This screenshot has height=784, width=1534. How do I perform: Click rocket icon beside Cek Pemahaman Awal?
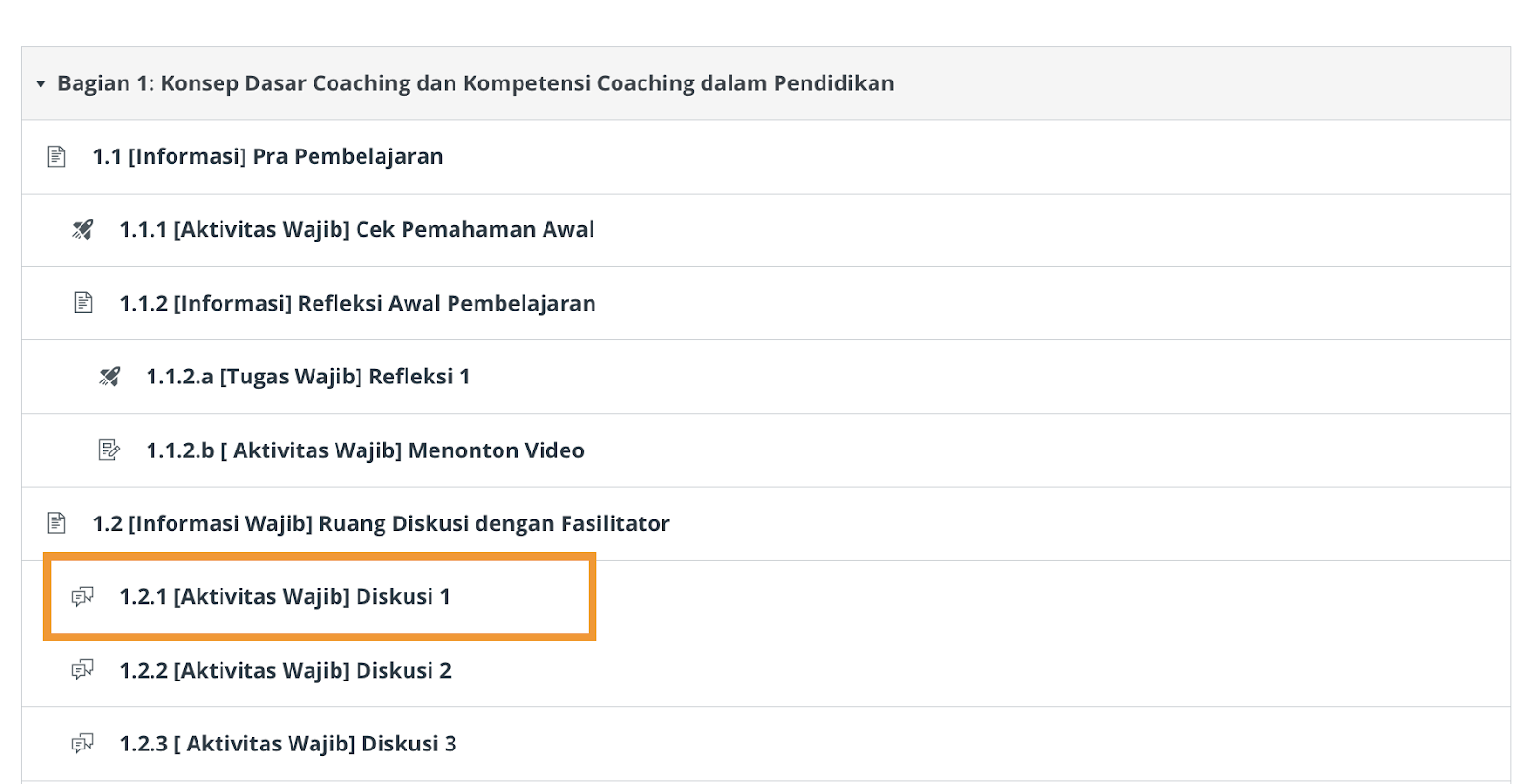83,230
